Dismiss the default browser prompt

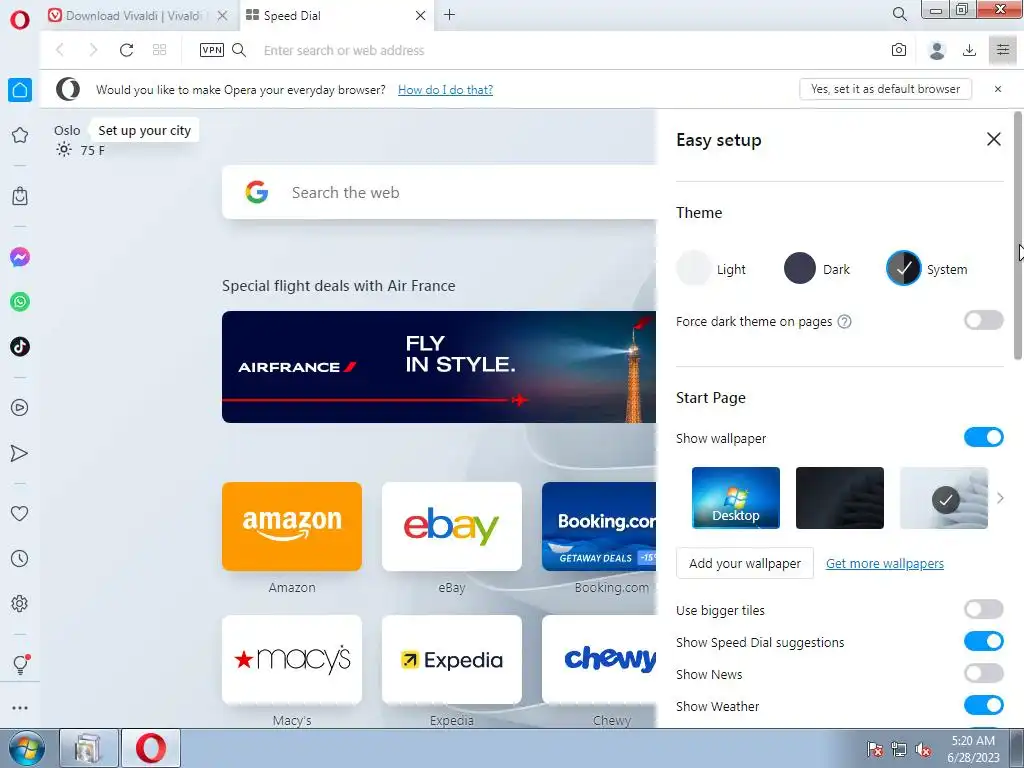(998, 89)
